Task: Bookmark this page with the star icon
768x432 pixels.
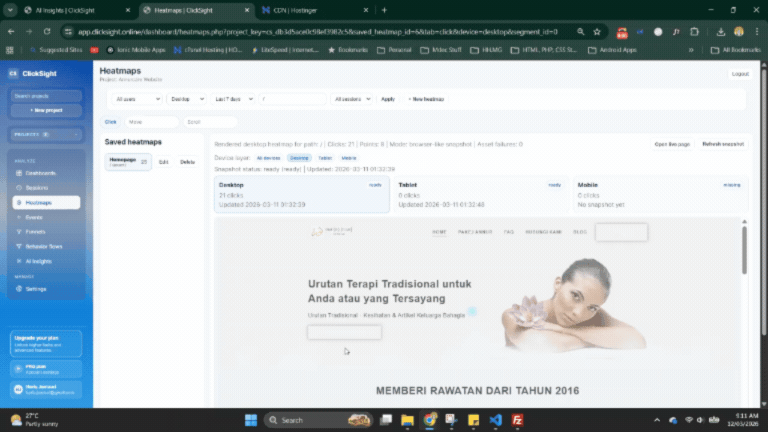Action: coord(599,31)
